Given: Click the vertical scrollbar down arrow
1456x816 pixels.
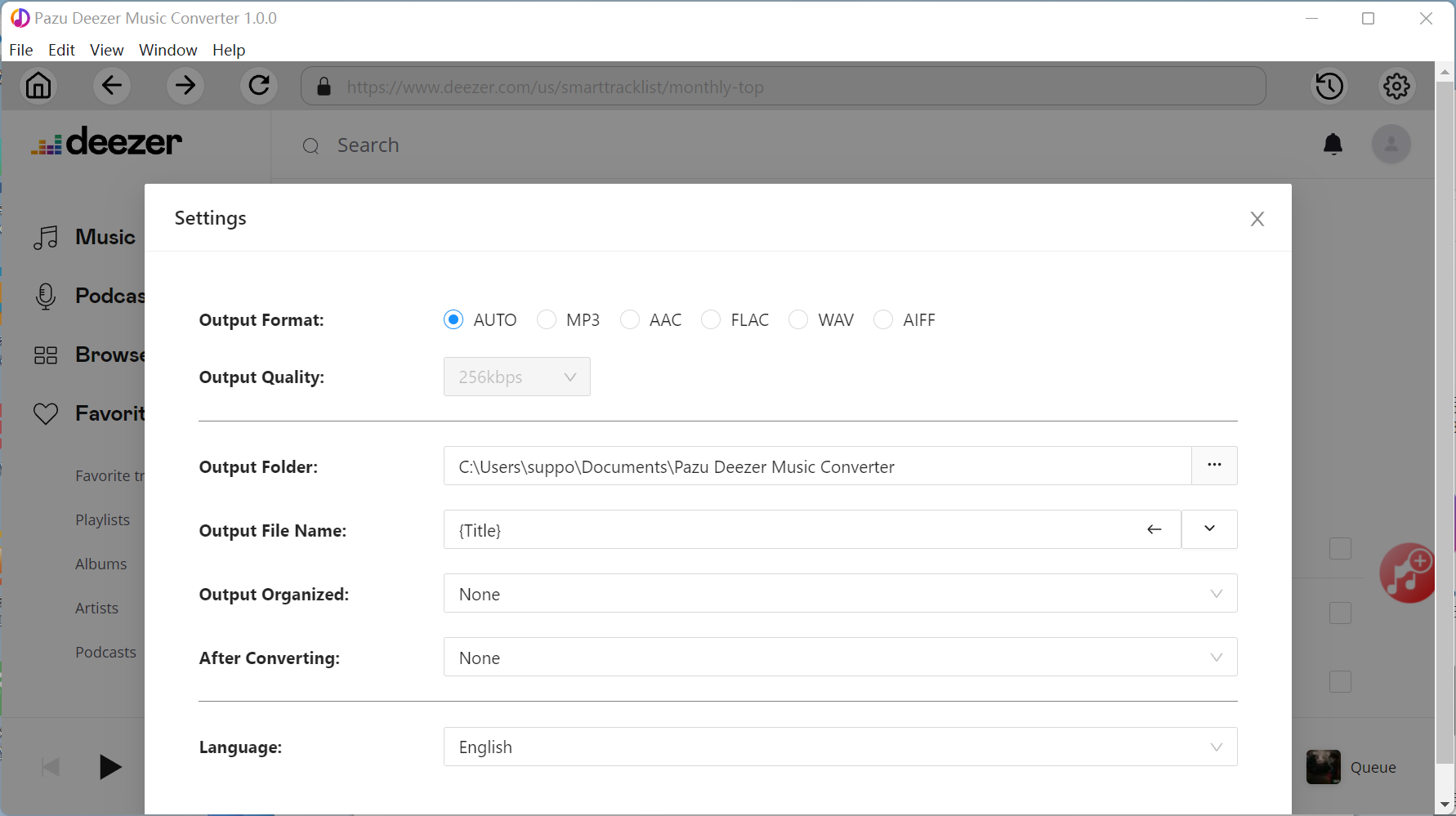Looking at the screenshot, I should [1445, 805].
